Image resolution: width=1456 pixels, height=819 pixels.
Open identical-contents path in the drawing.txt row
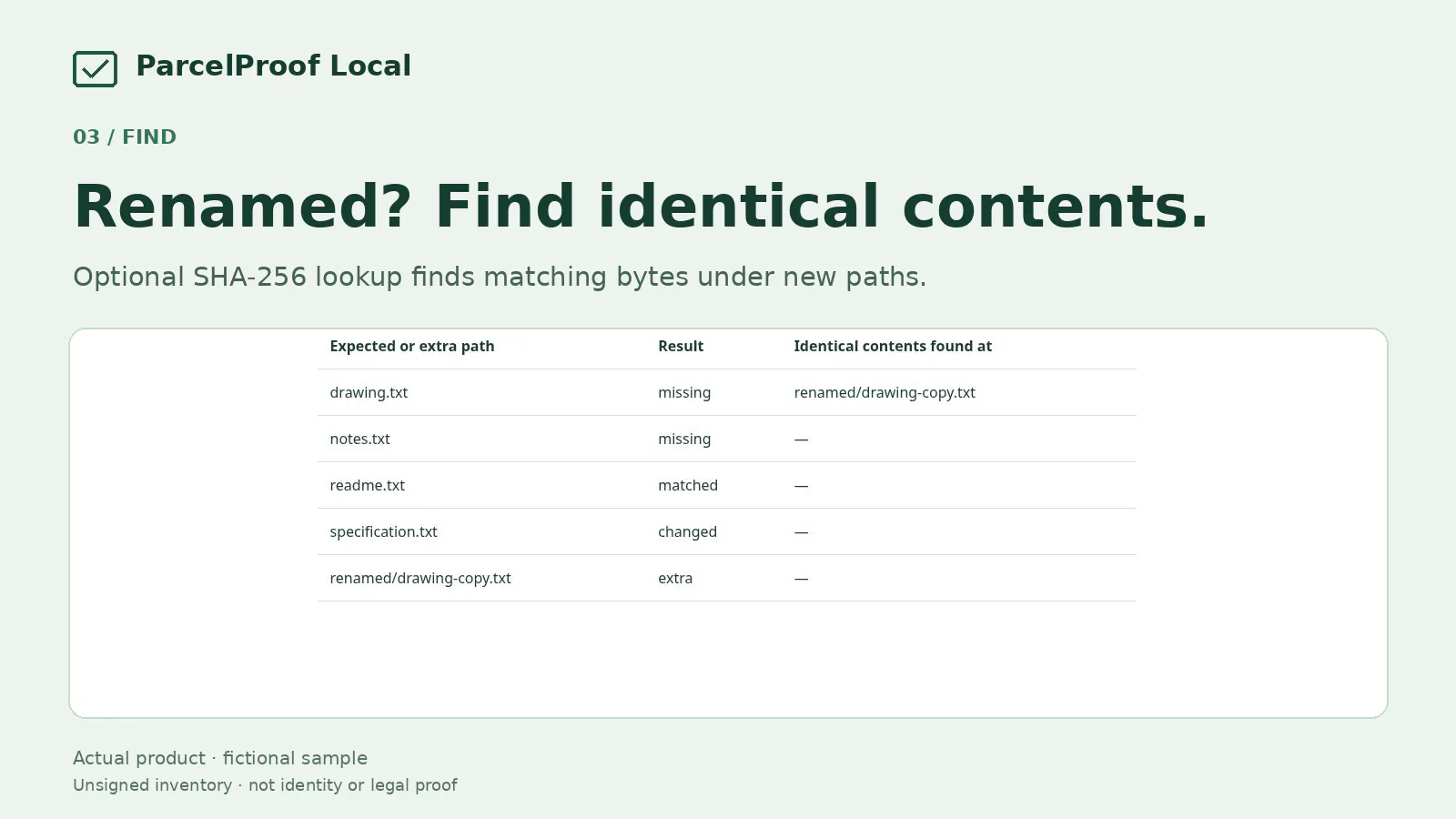coord(885,392)
